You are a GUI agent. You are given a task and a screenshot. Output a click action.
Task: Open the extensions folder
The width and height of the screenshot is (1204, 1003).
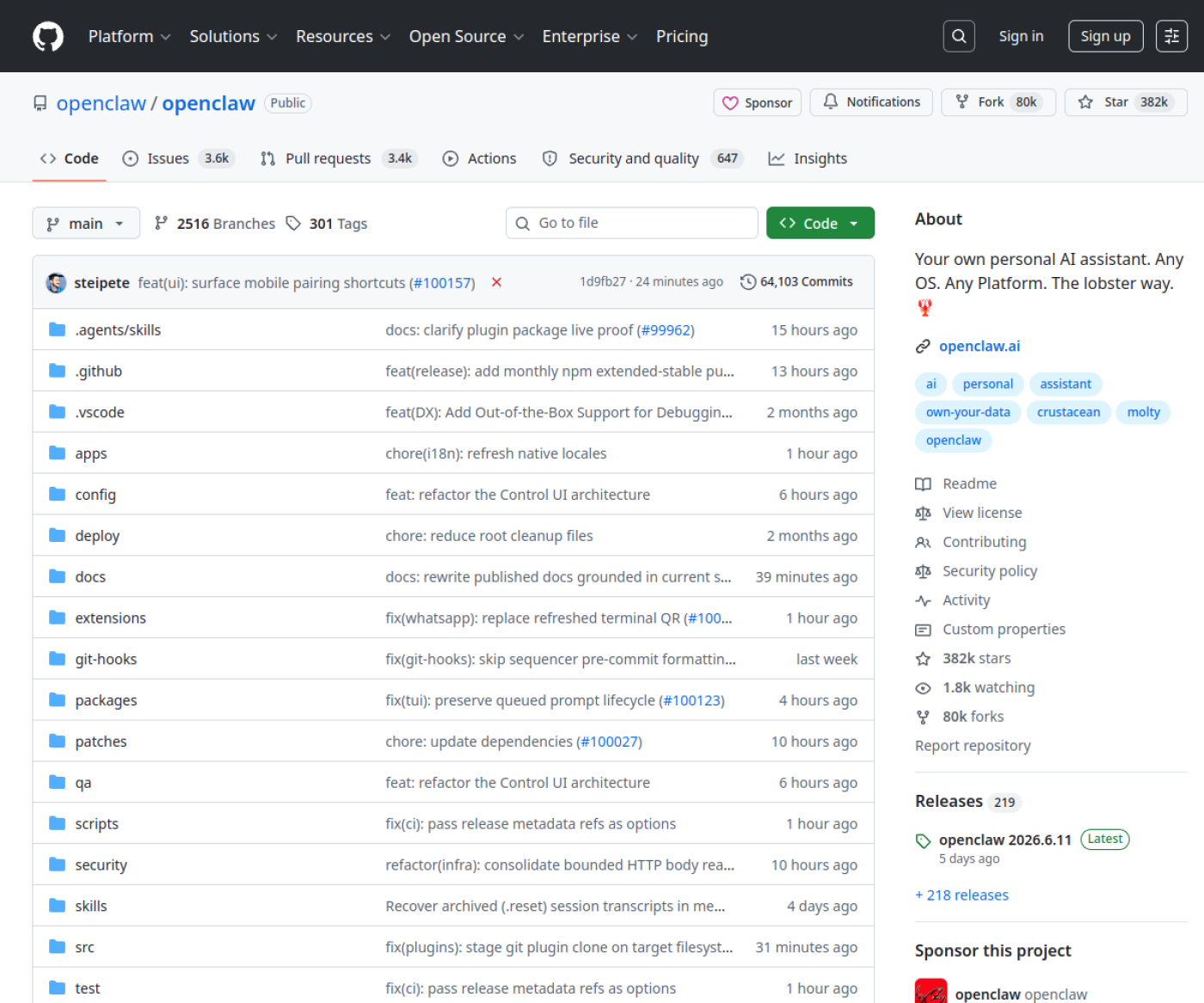(111, 618)
